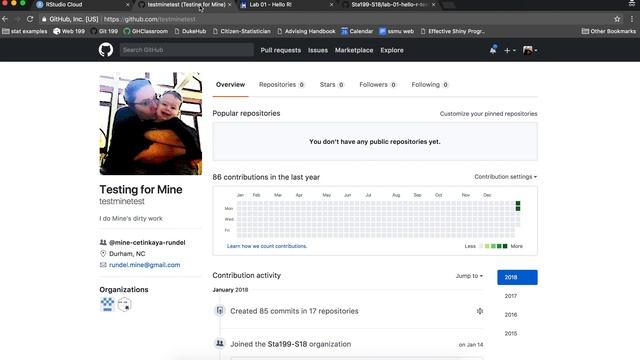Click the second organization avatar
Screen dimensions: 640x360
pos(124,304)
